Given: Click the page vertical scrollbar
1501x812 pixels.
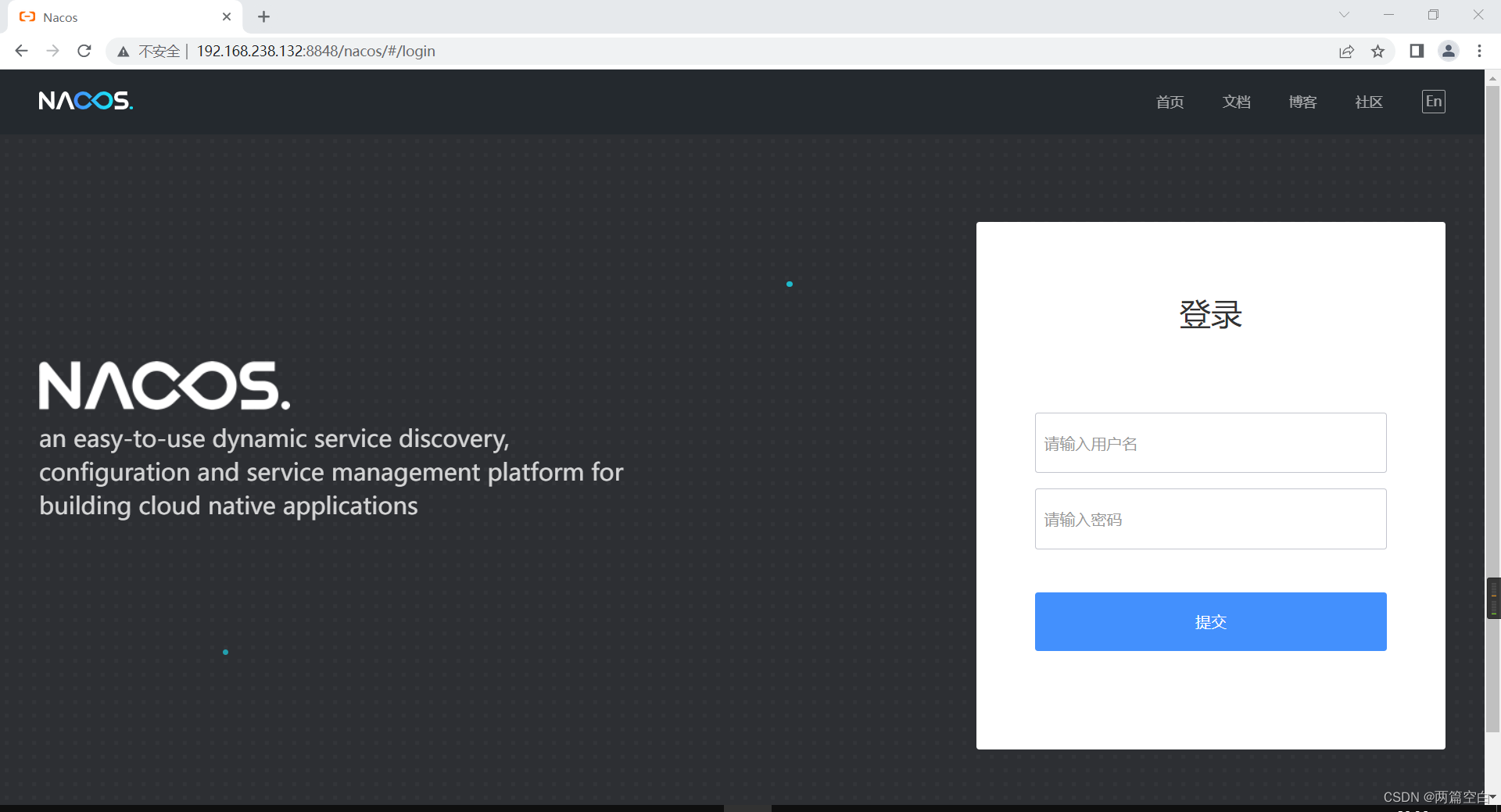Looking at the screenshot, I should pyautogui.click(x=1492, y=409).
